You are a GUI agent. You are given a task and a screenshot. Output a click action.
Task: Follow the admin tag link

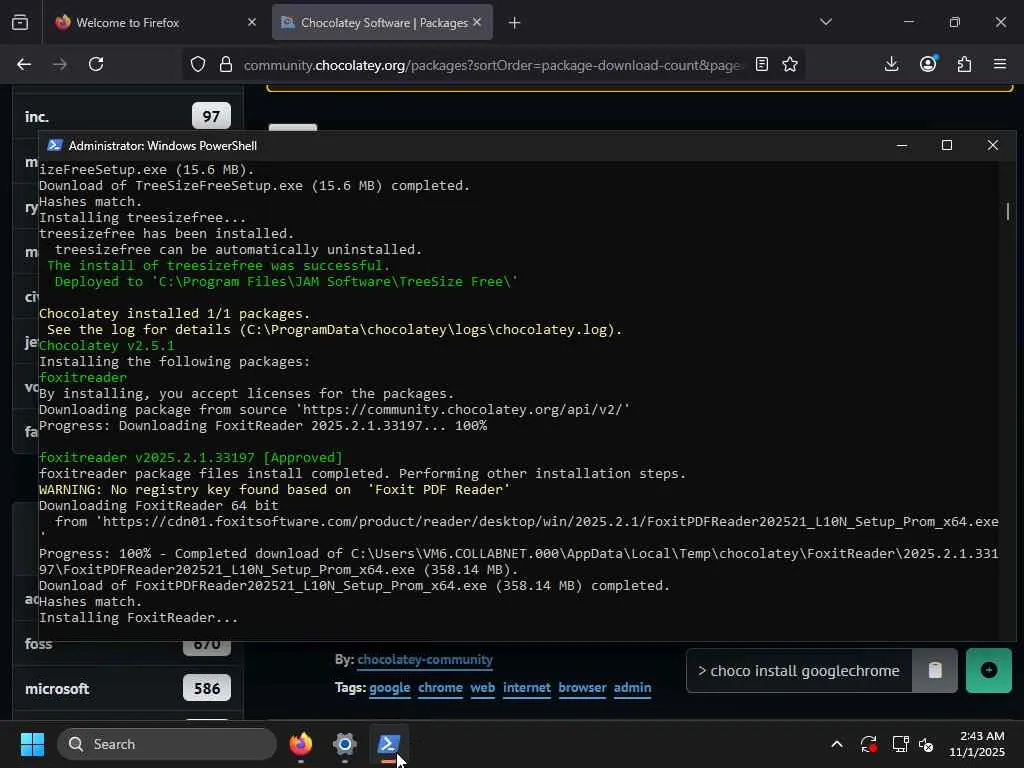pos(632,688)
